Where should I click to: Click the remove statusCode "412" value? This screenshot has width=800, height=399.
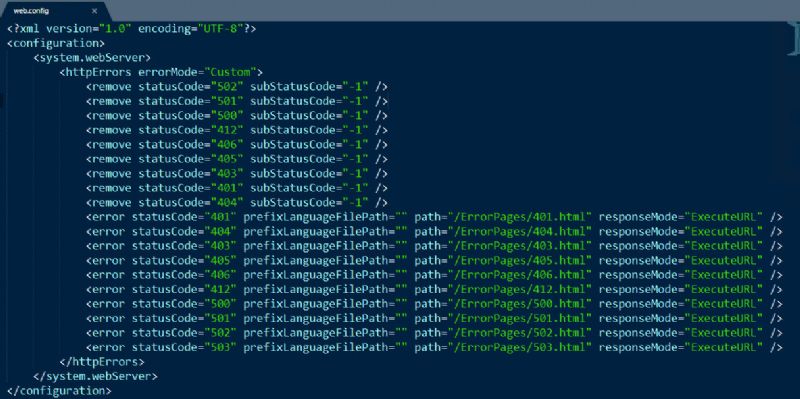(227, 130)
